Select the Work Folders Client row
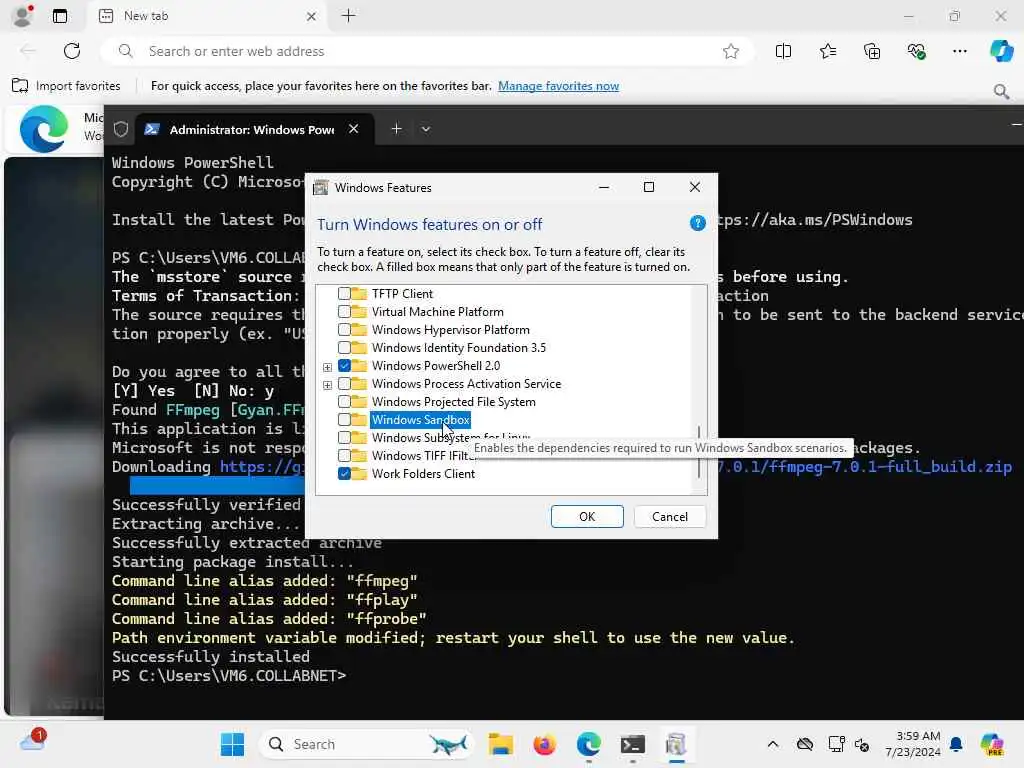 pyautogui.click(x=423, y=473)
